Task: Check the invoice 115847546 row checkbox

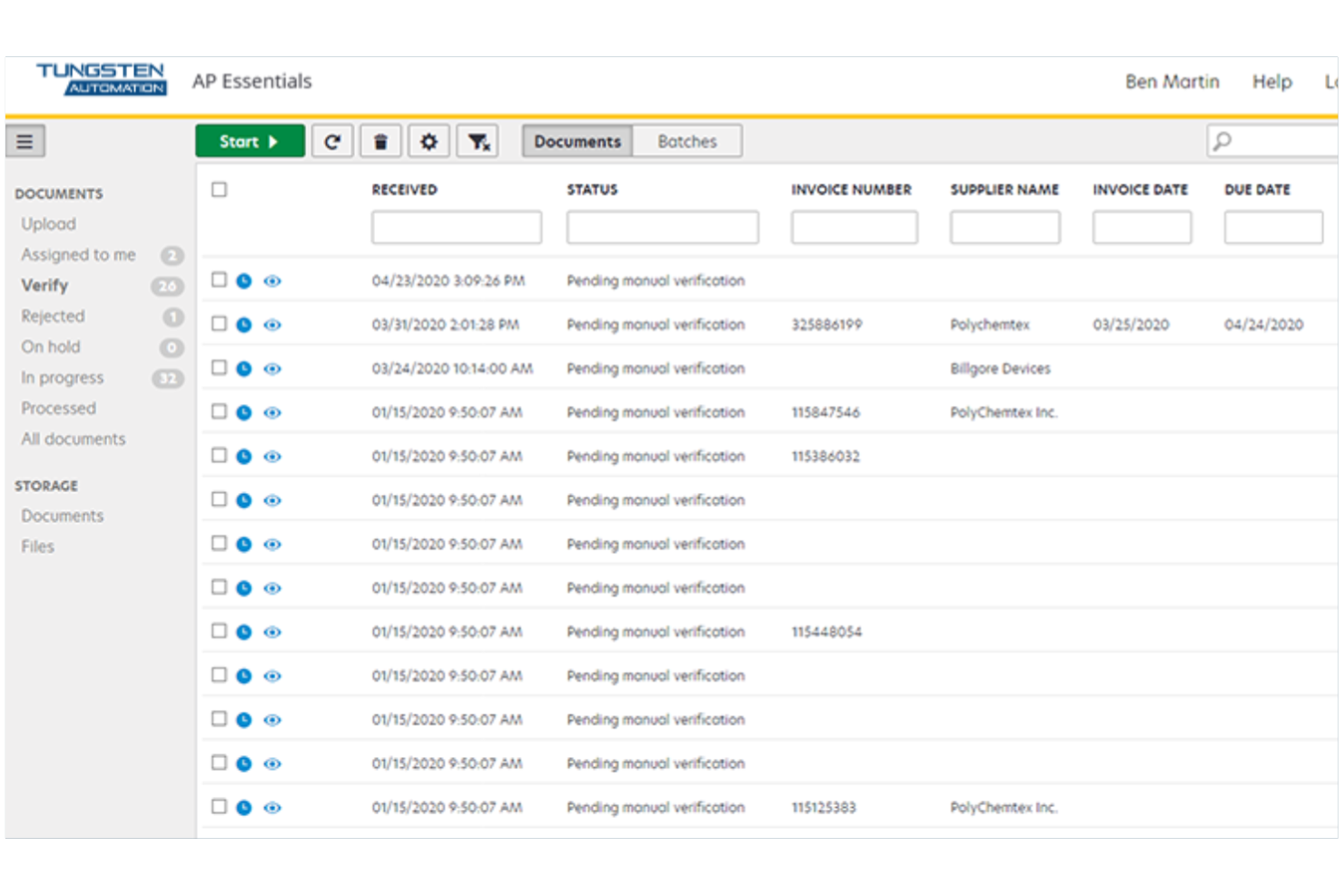Action: pos(219,411)
